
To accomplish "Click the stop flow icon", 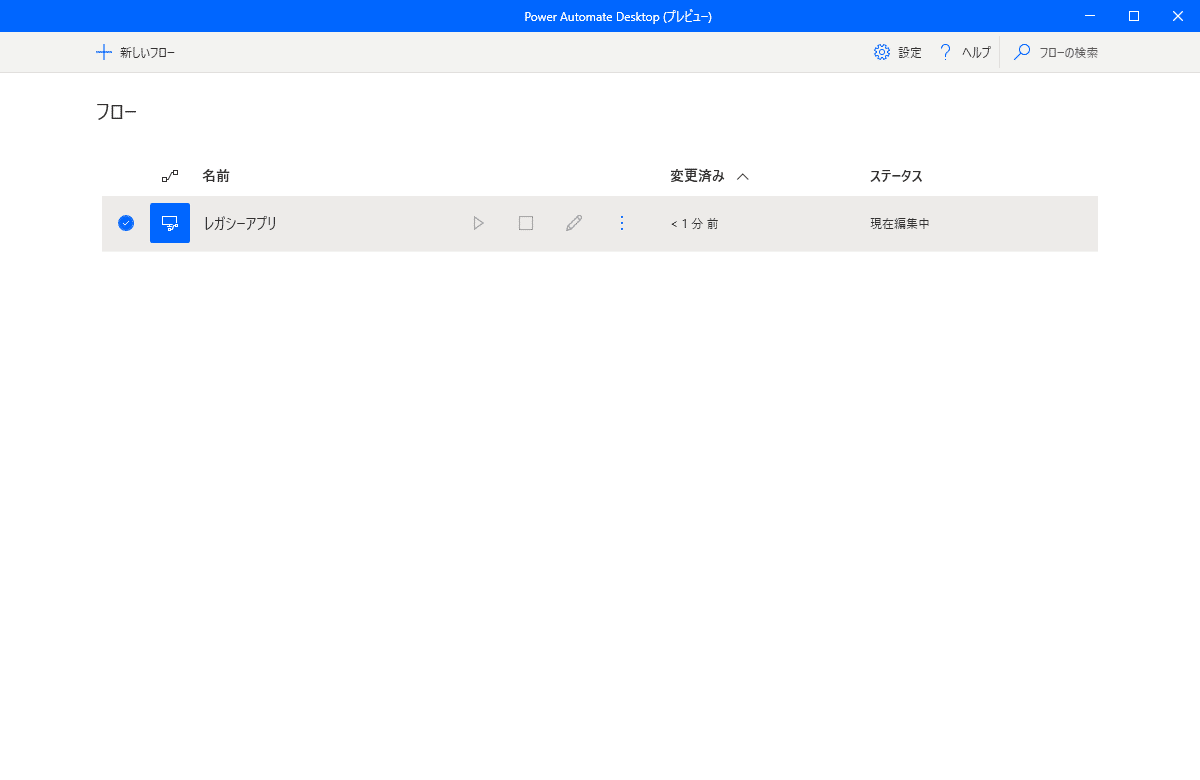I will point(526,223).
